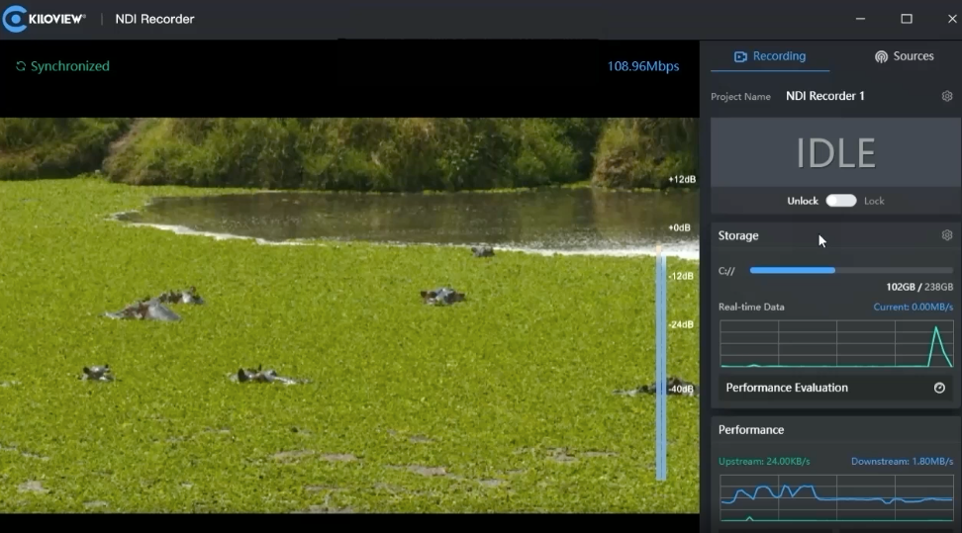Click the Upstream: 24.00KB/s label
Viewport: 962px width, 533px height.
(764, 461)
